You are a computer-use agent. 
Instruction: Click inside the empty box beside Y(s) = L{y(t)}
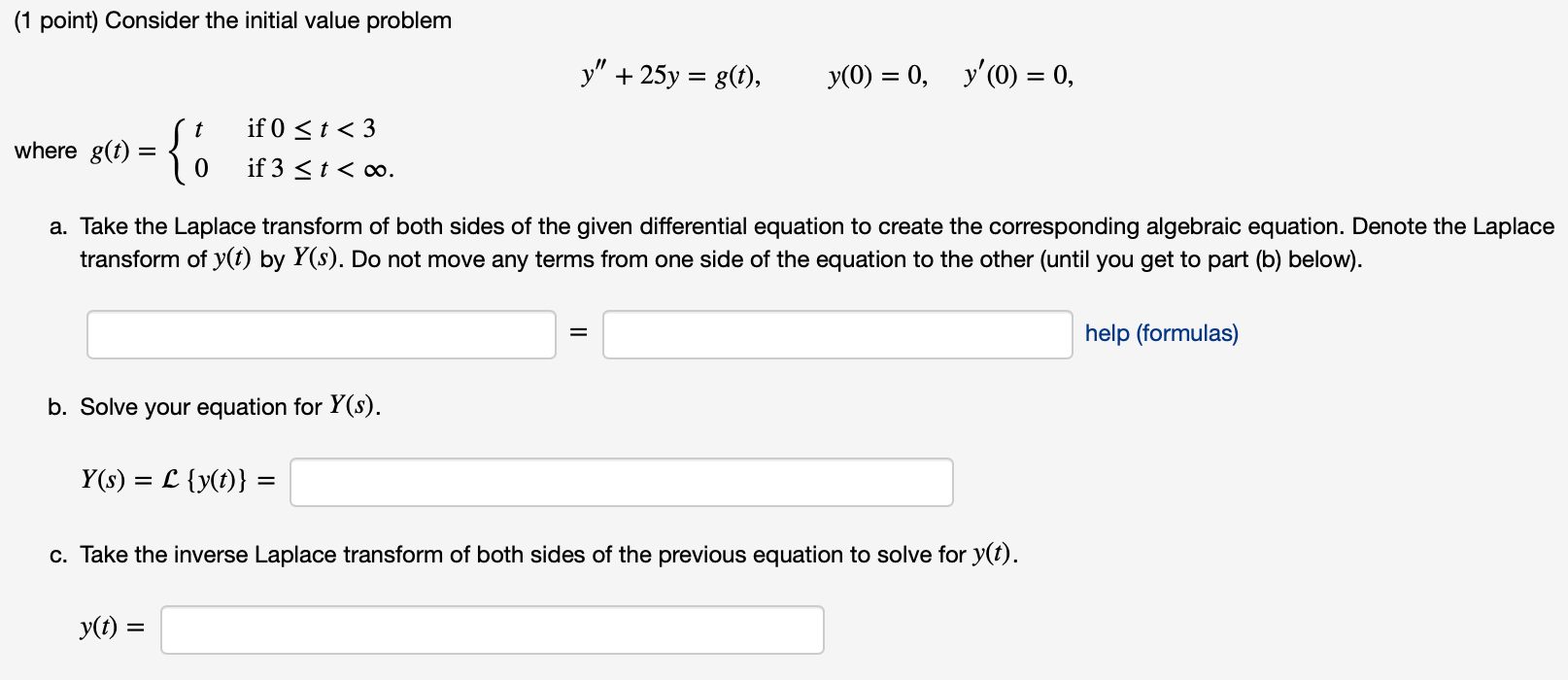tap(620, 481)
